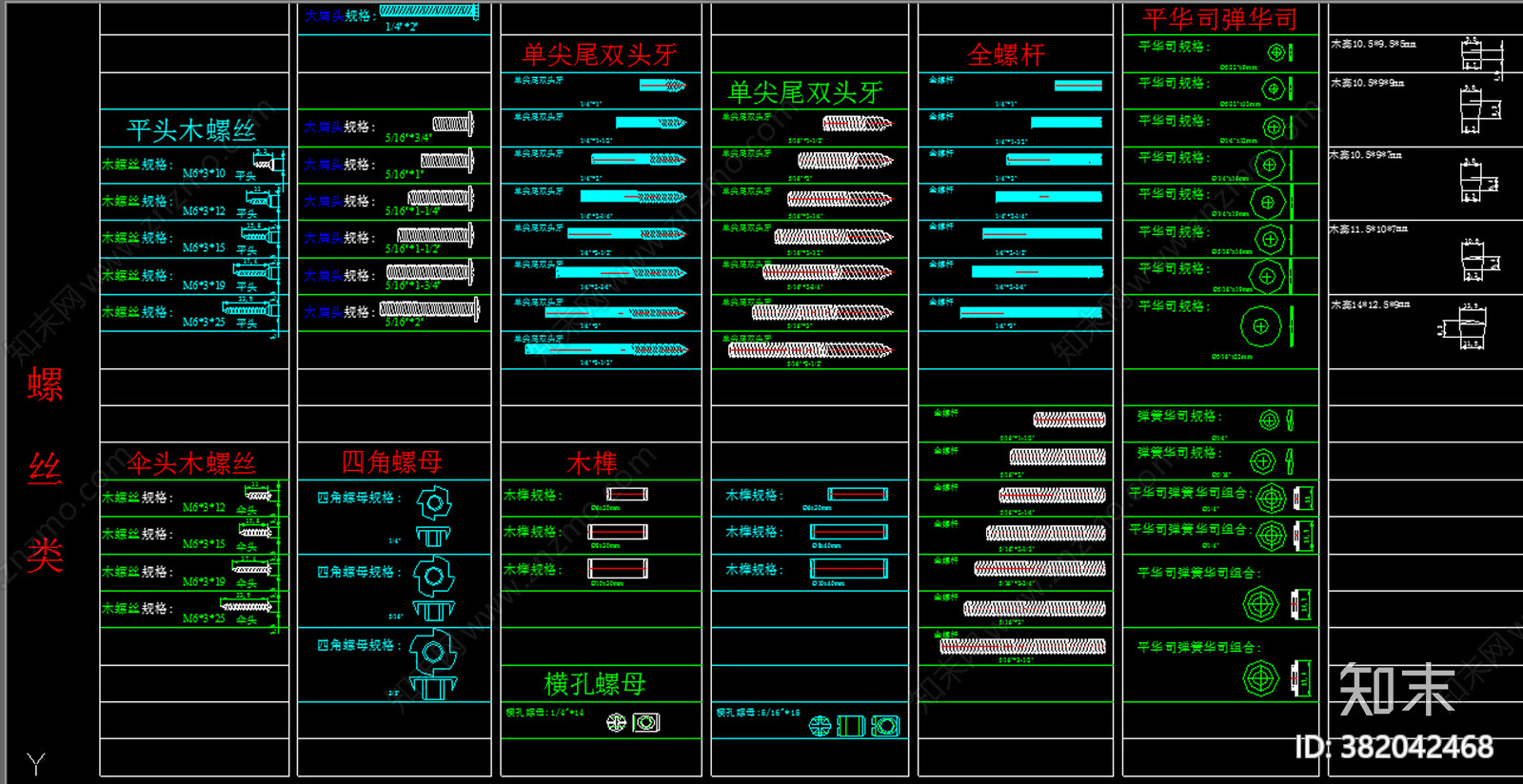Pick the 5/16"*3/4" 大扁头 bolt drawing

(x=453, y=124)
